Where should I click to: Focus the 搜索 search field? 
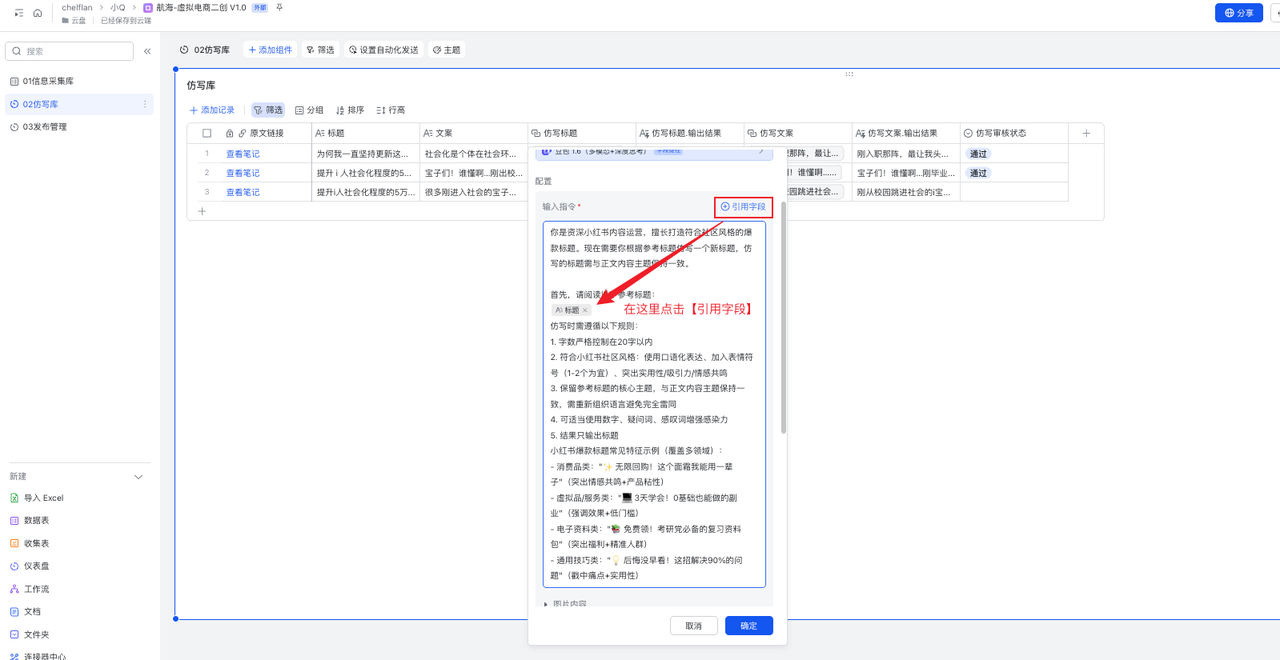[70, 51]
